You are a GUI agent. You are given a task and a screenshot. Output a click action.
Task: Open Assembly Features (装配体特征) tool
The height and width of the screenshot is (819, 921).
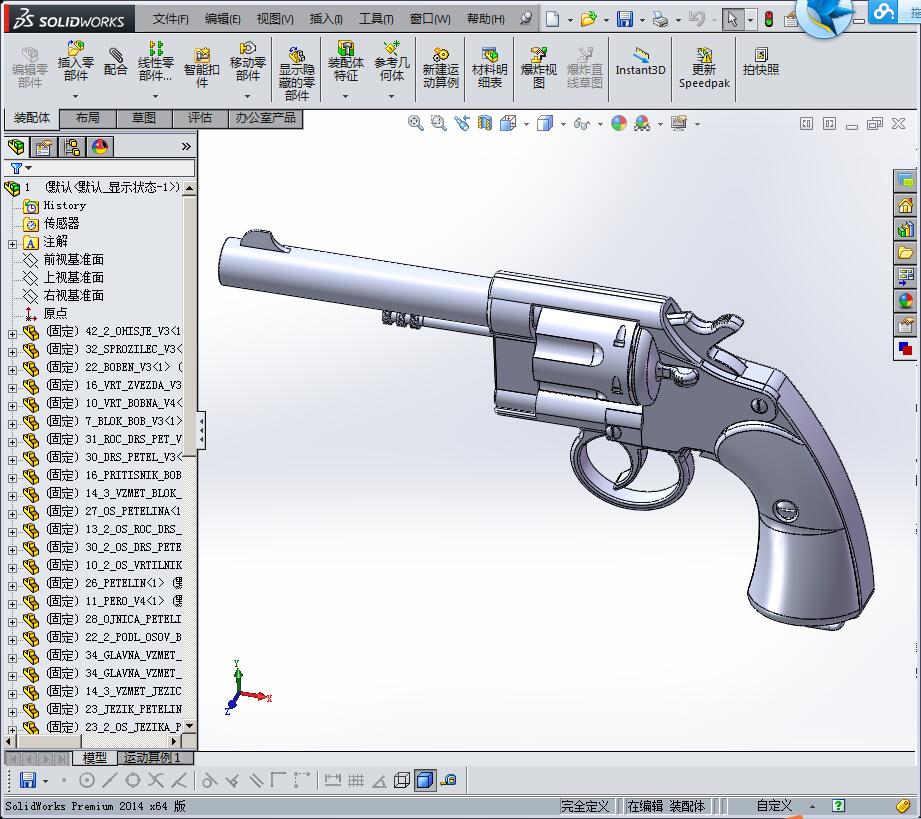click(x=345, y=63)
